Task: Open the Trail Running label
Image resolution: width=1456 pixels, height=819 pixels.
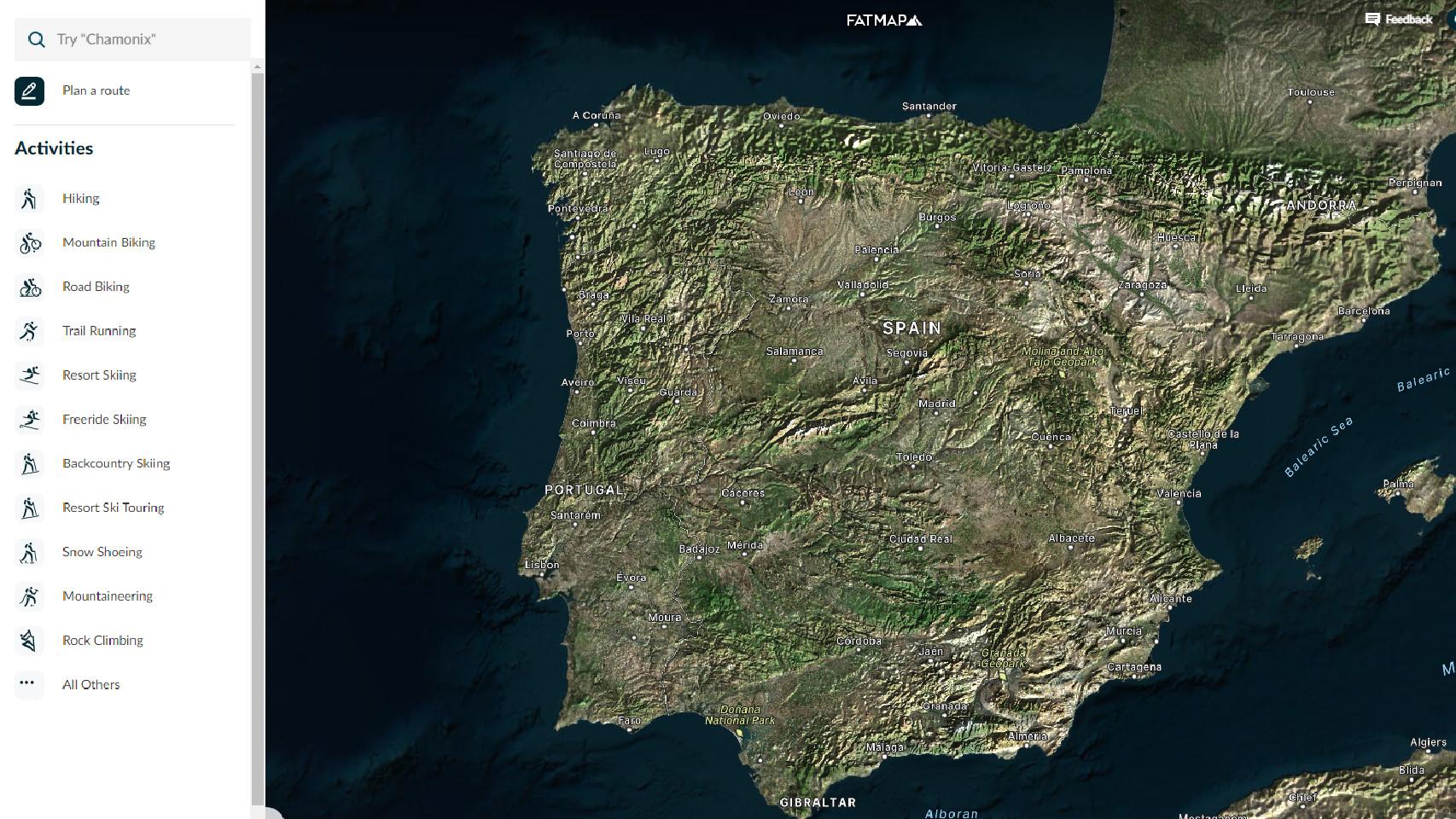Action: pos(99,331)
